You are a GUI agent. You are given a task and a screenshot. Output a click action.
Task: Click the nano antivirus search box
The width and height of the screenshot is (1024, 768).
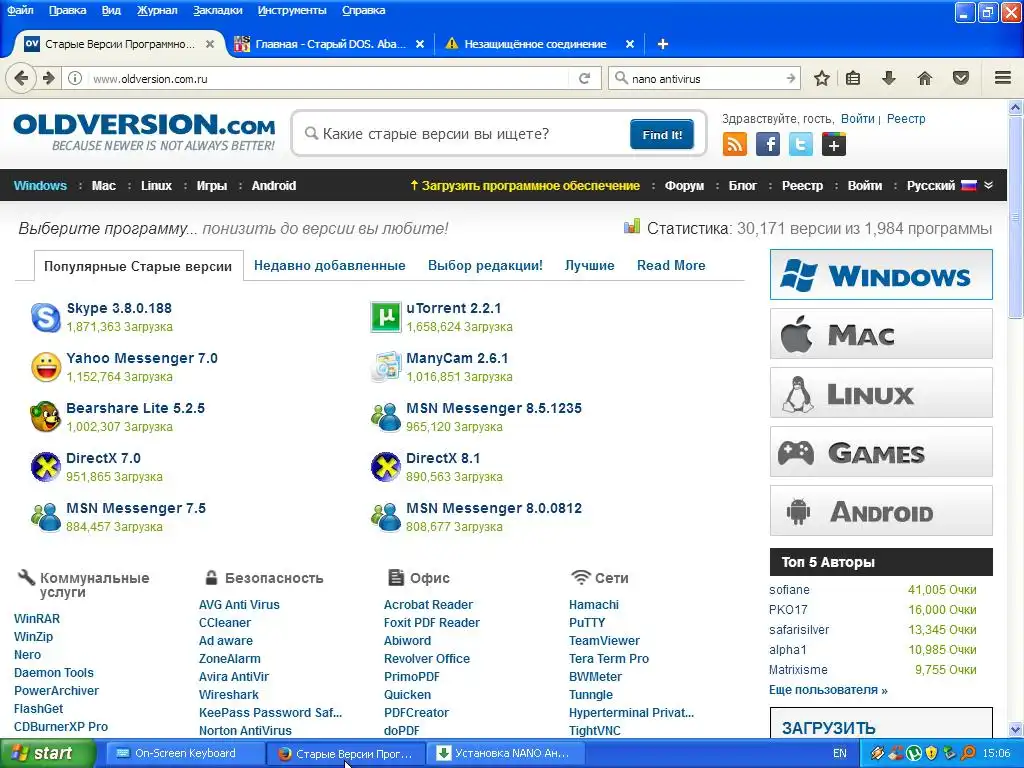coord(705,78)
